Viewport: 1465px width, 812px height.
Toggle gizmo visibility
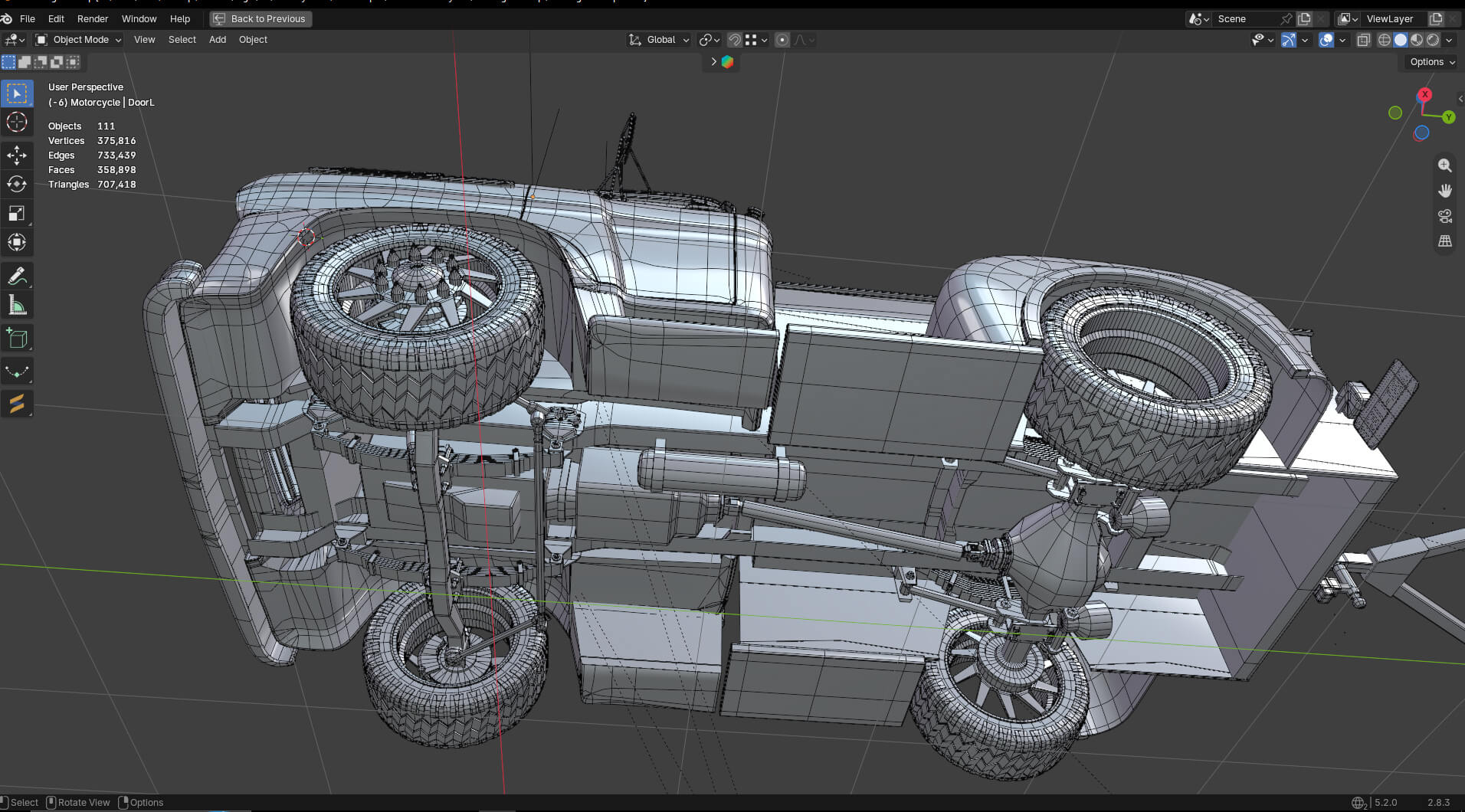point(1289,40)
